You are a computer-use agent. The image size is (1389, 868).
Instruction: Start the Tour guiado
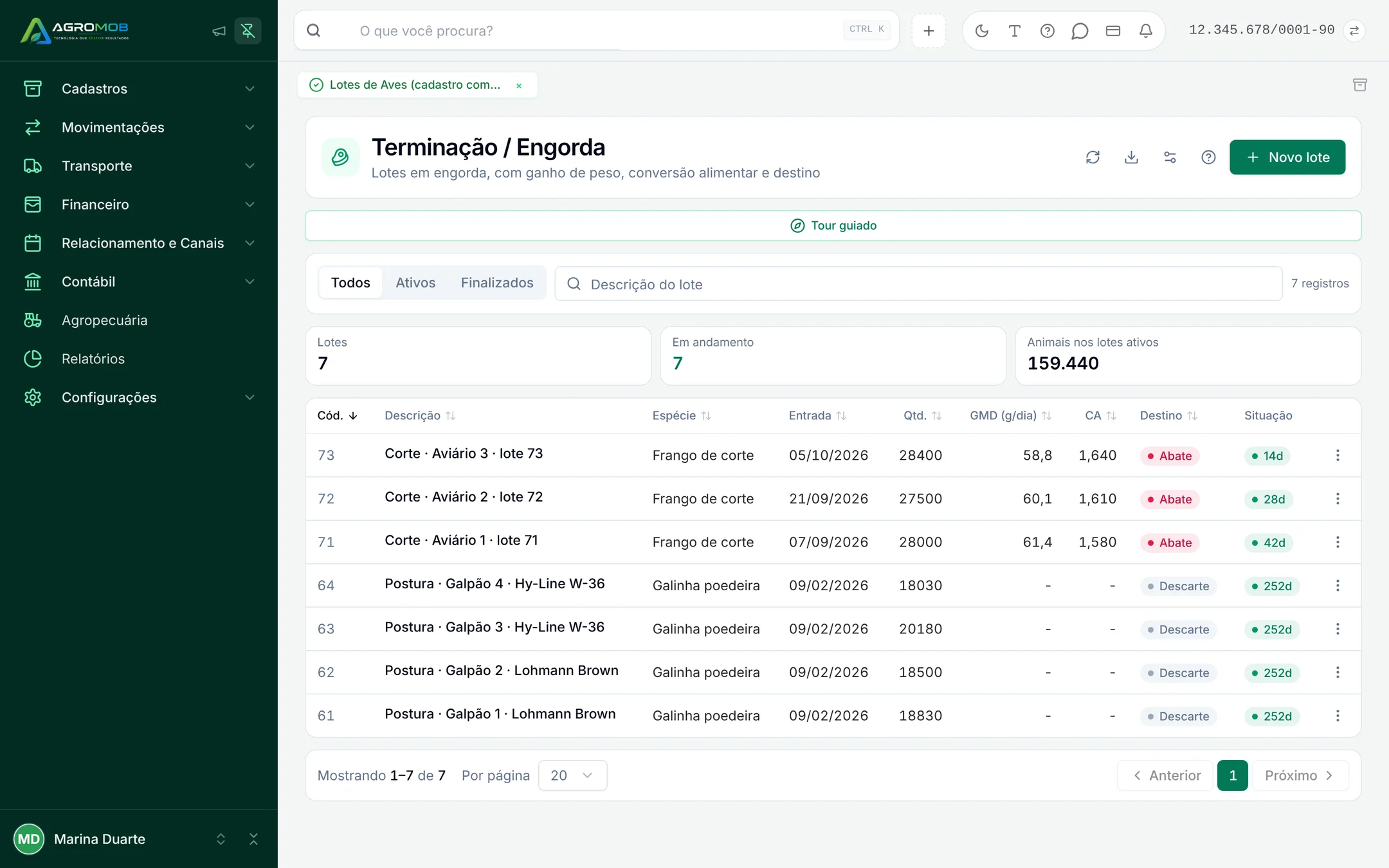point(833,226)
